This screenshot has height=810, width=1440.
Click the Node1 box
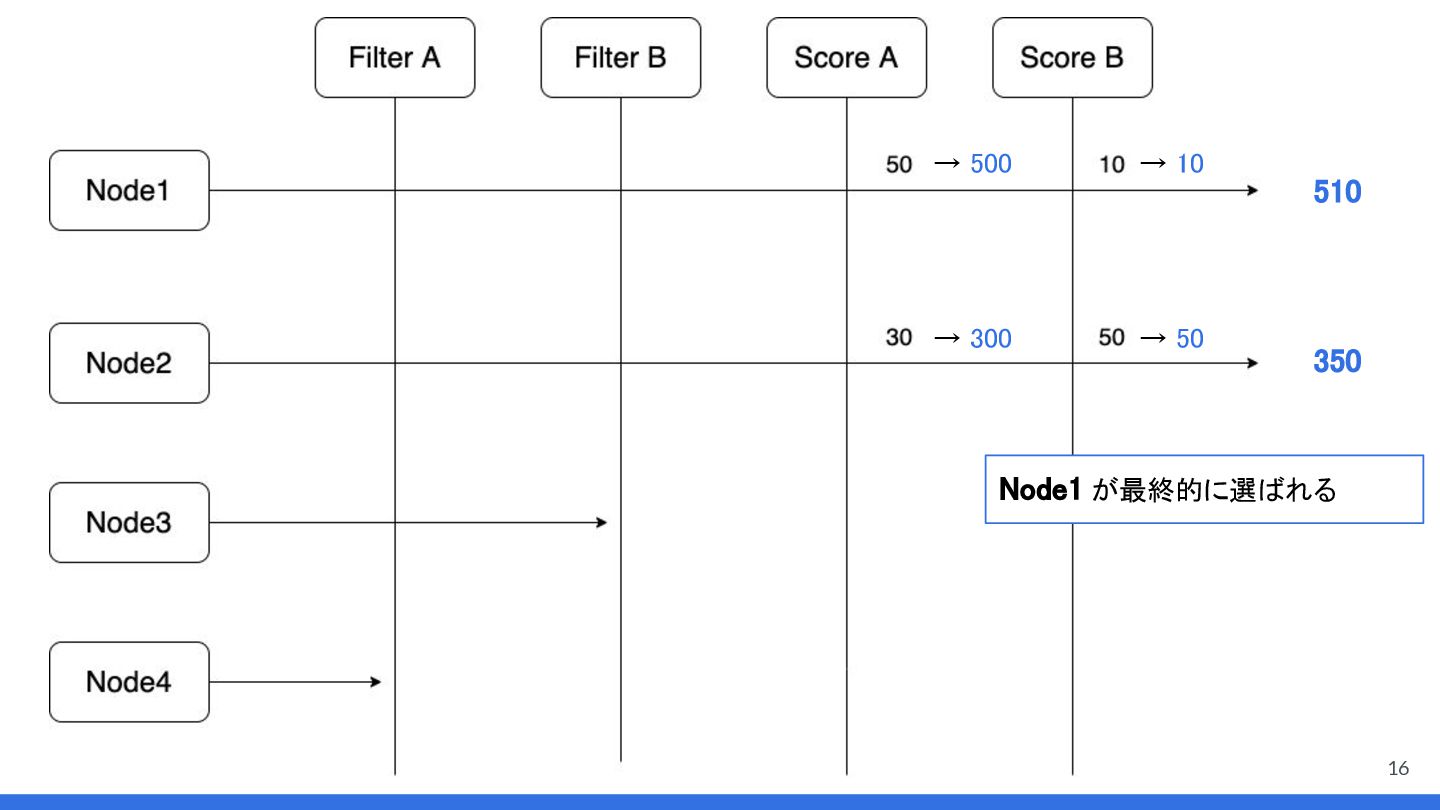(x=129, y=190)
